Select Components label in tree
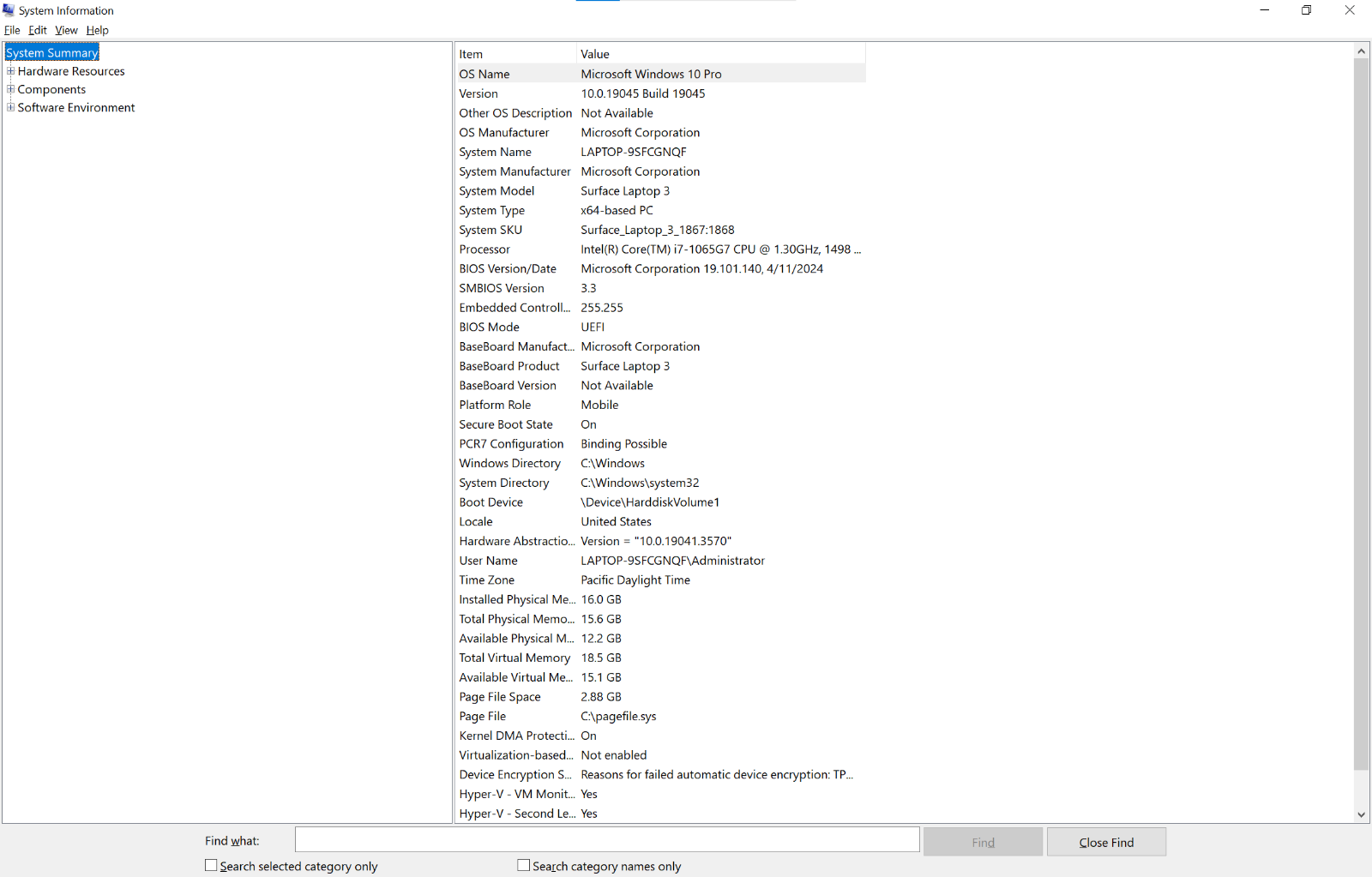Viewport: 1372px width, 877px height. (51, 89)
